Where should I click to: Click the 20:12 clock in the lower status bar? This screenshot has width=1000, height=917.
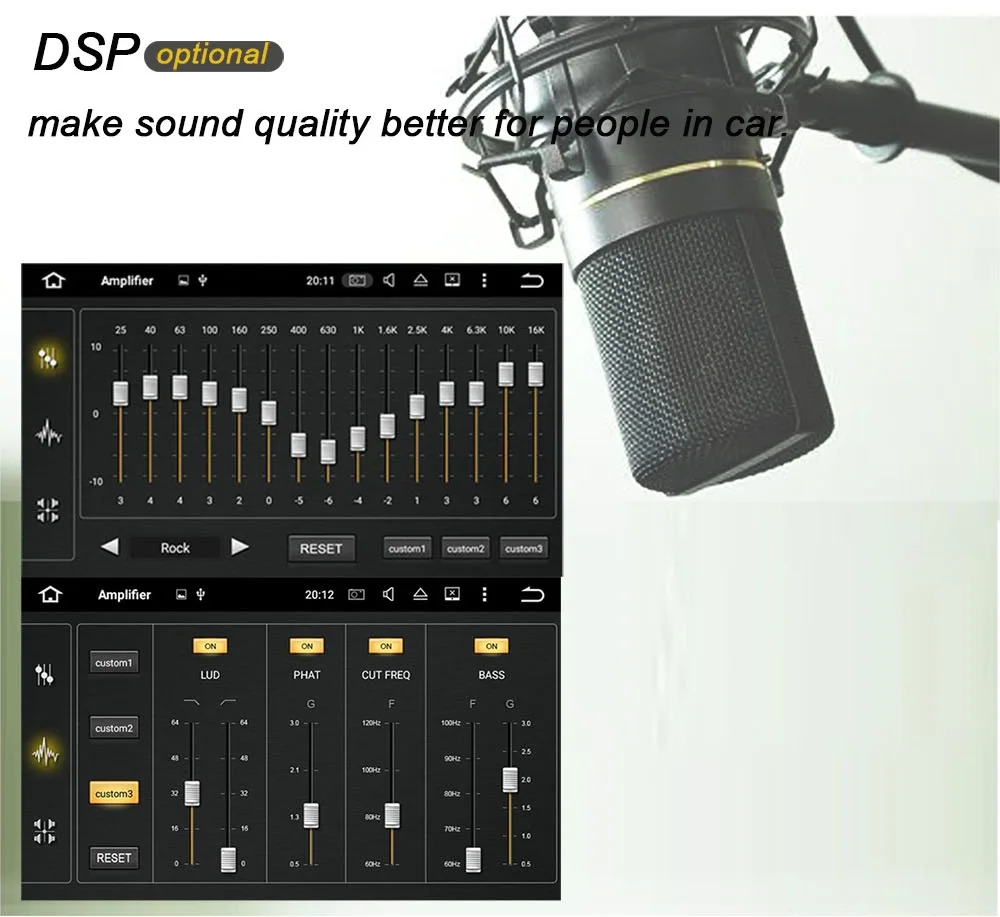(320, 595)
